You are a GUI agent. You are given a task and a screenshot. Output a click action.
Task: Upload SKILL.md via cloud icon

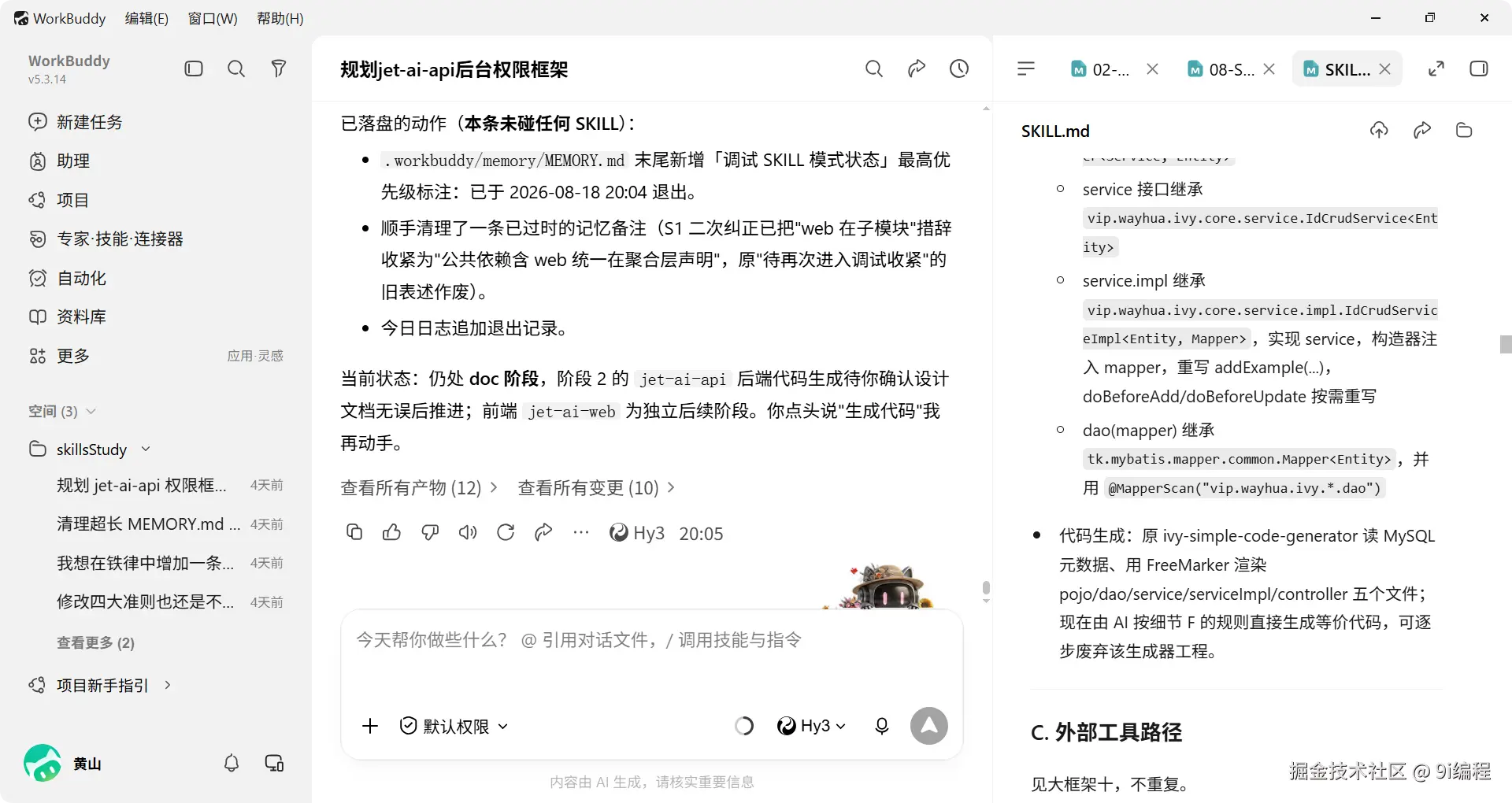tap(1379, 130)
